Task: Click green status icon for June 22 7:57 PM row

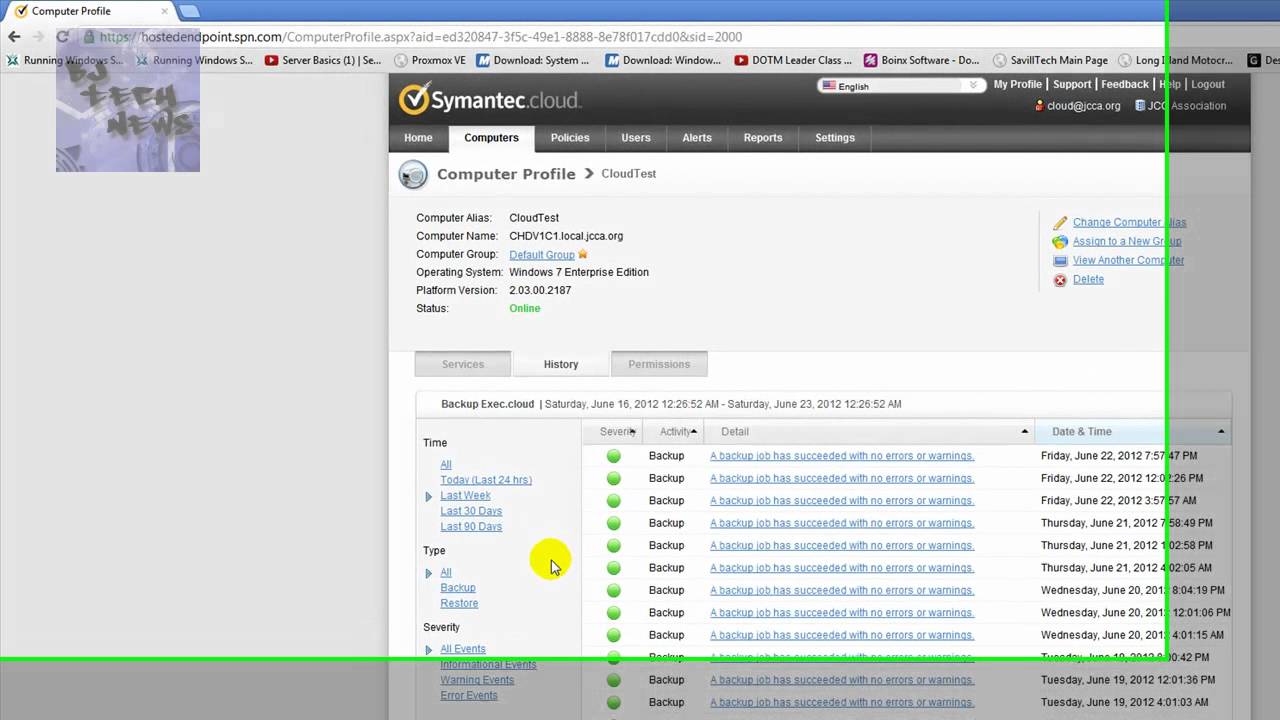Action: (614, 456)
